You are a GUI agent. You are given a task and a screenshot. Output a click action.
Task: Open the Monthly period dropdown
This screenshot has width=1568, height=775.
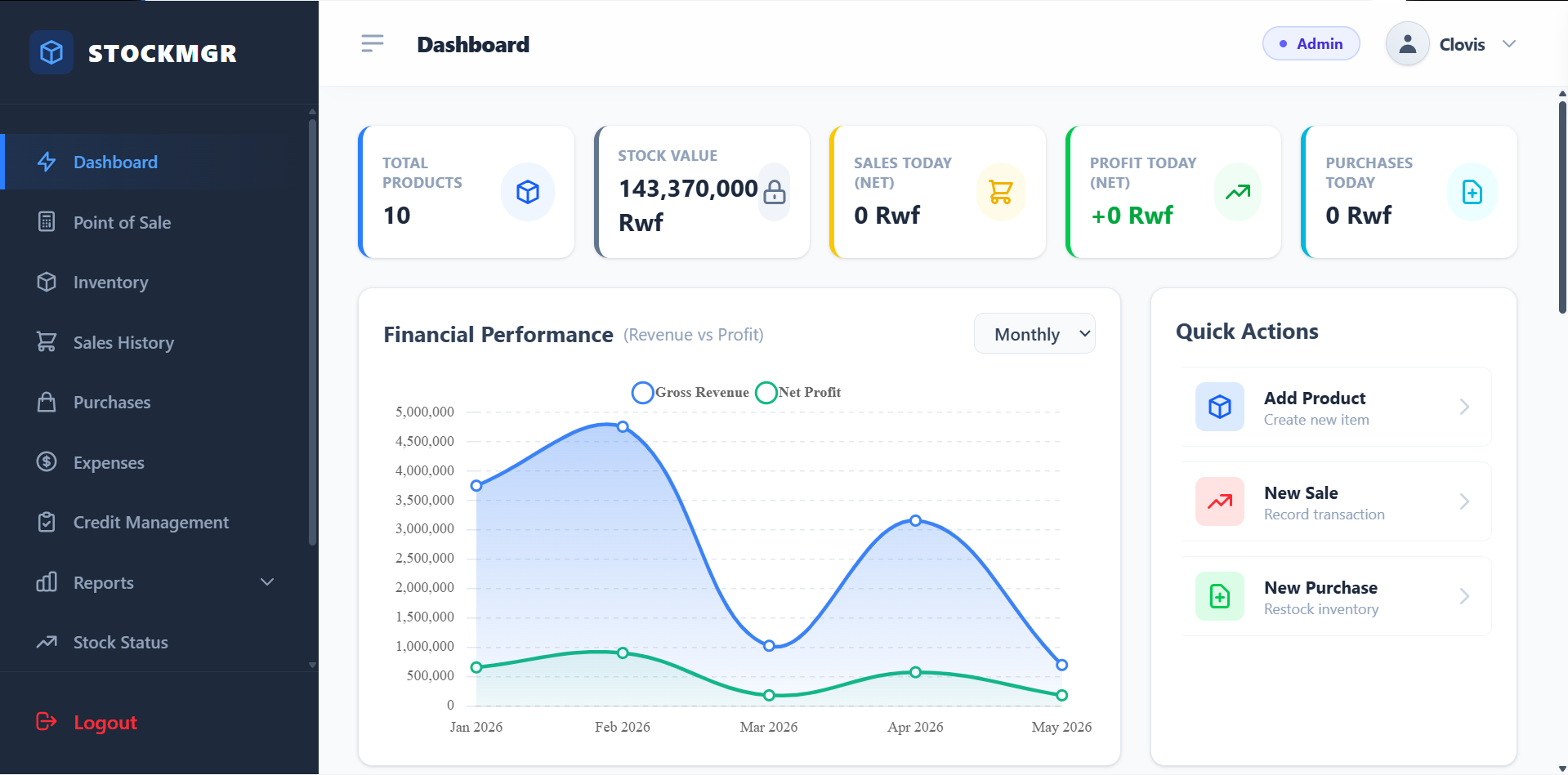click(1034, 334)
